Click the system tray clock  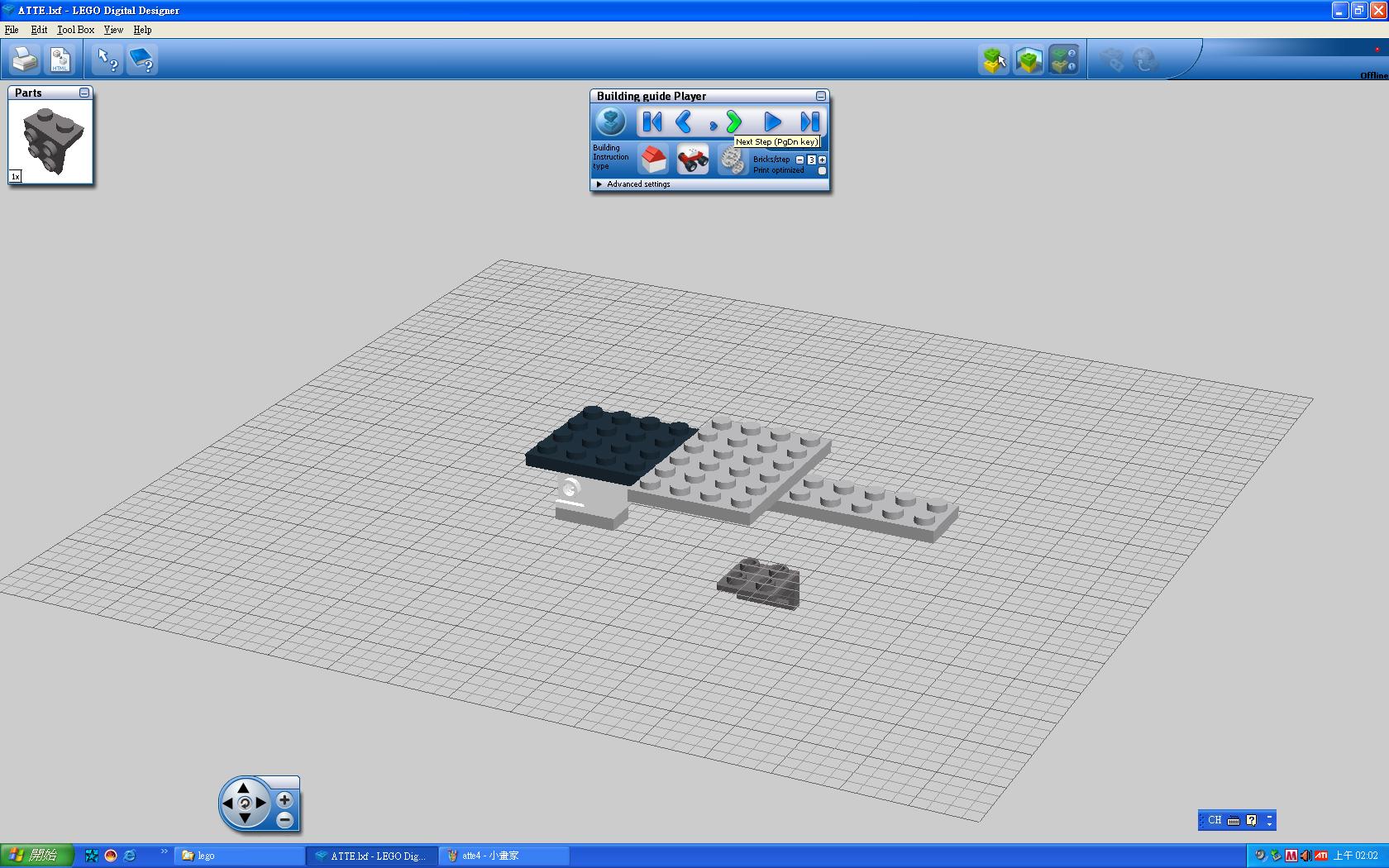click(1356, 856)
